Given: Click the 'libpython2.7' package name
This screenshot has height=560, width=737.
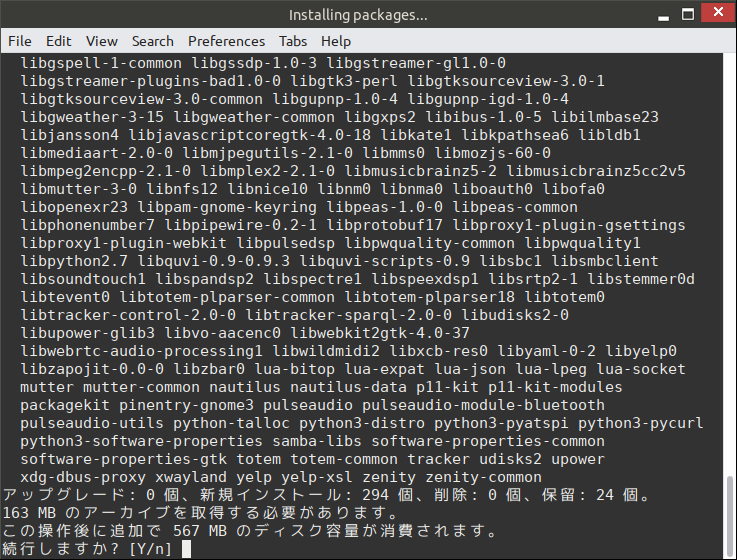Looking at the screenshot, I should pyautogui.click(x=74, y=261).
